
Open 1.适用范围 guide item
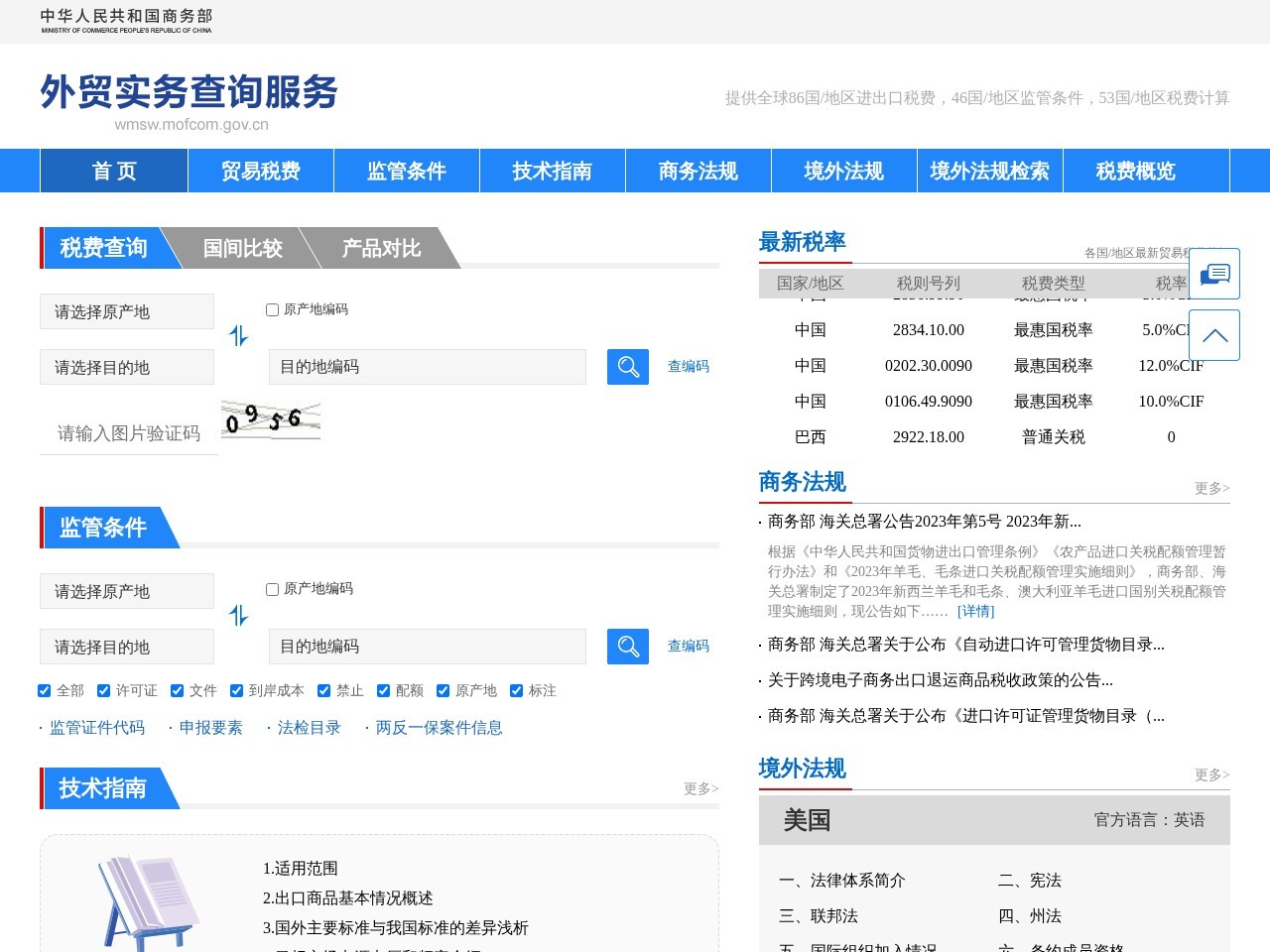click(x=301, y=869)
